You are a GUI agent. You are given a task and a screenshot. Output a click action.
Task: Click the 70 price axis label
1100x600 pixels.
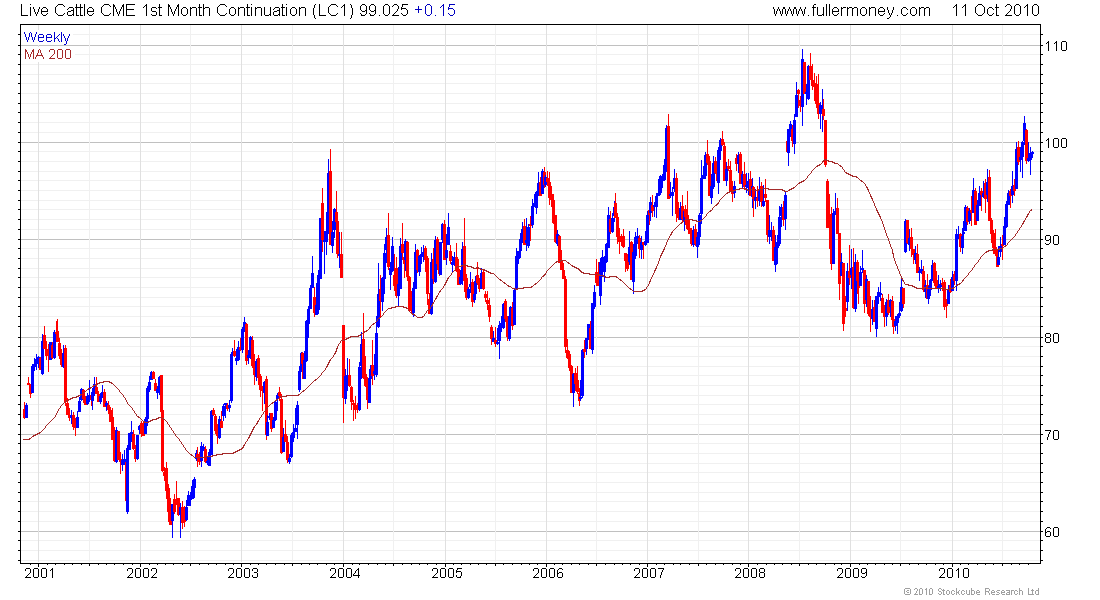(x=1052, y=435)
